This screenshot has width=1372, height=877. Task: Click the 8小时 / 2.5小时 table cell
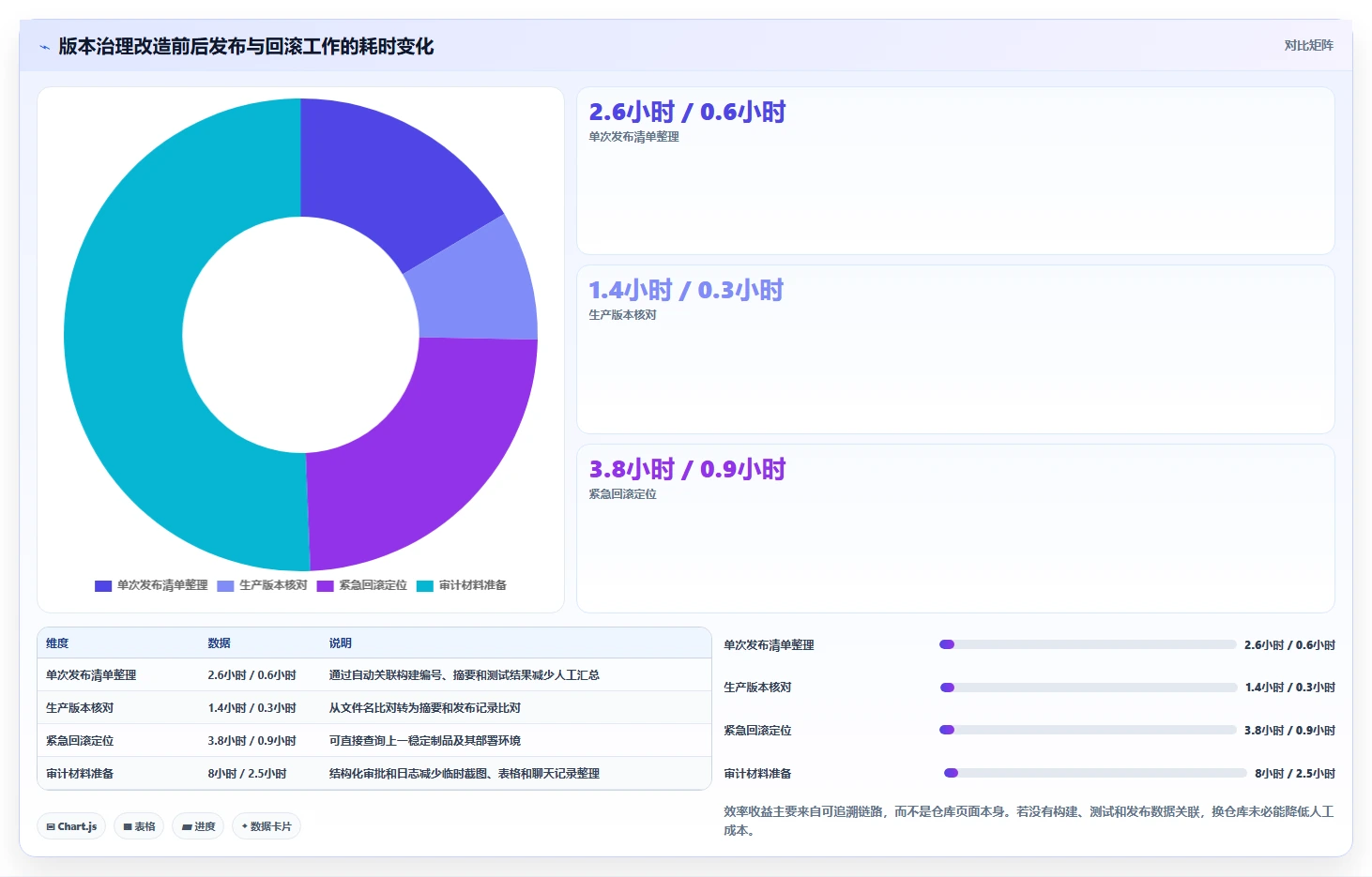pyautogui.click(x=247, y=774)
